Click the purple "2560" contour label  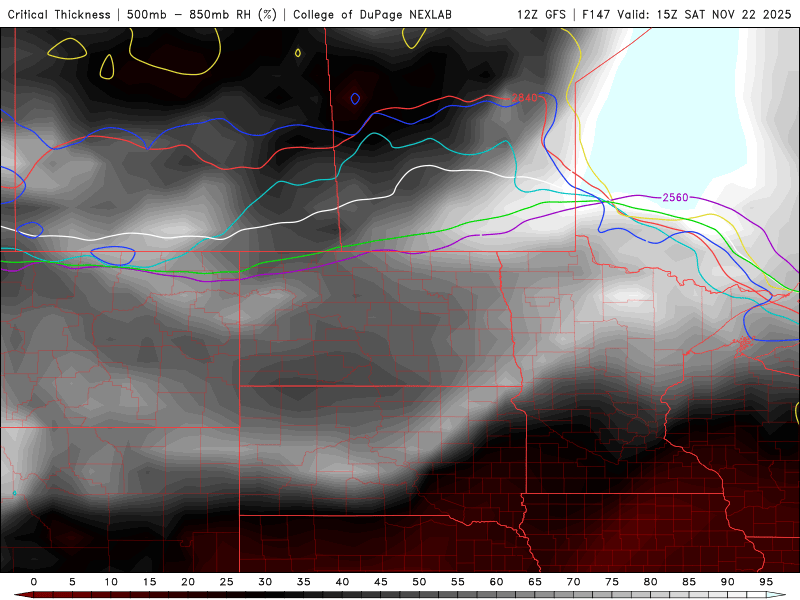coord(675,197)
